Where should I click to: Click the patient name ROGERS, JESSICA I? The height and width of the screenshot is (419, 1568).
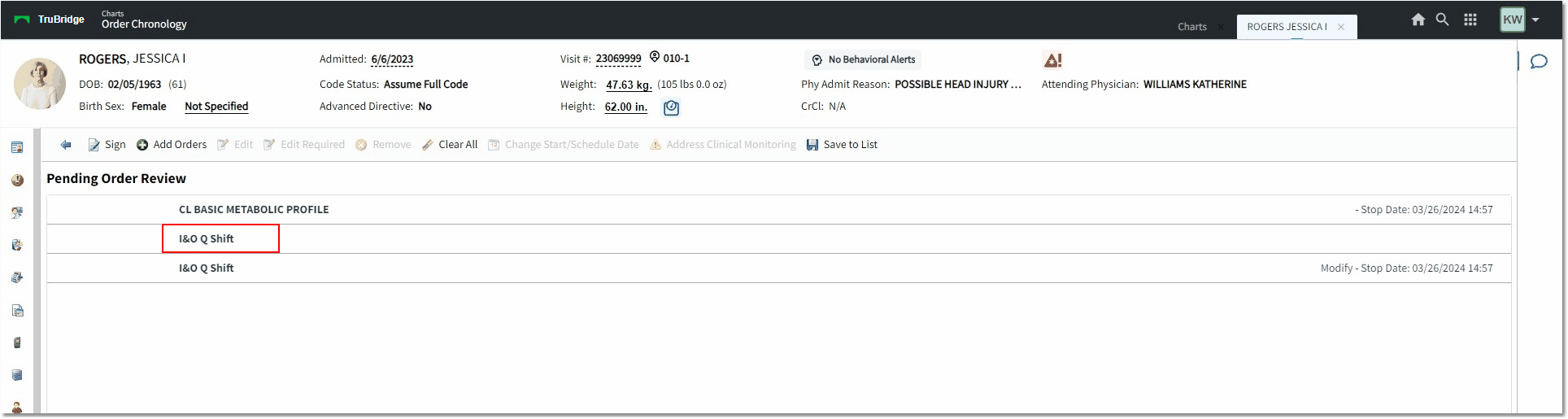[x=132, y=59]
